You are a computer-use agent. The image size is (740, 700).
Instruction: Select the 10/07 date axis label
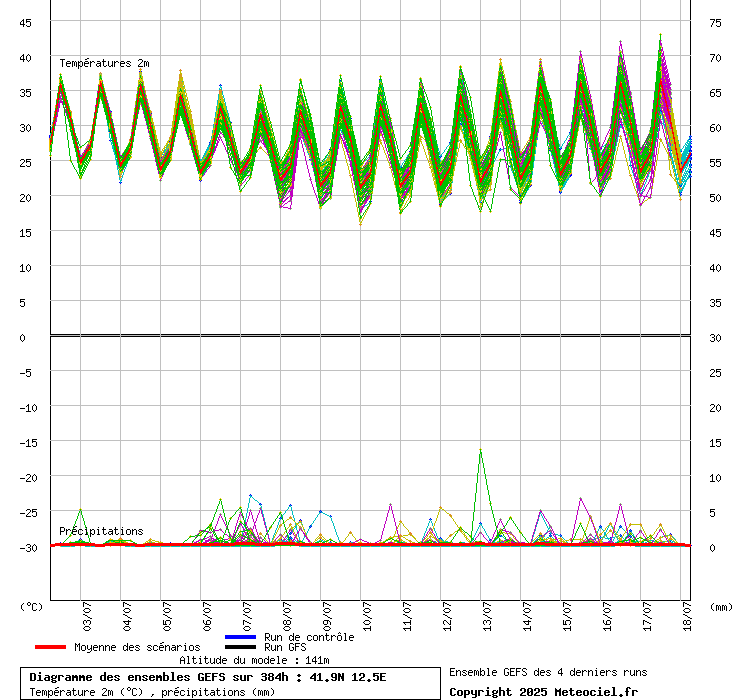(368, 616)
